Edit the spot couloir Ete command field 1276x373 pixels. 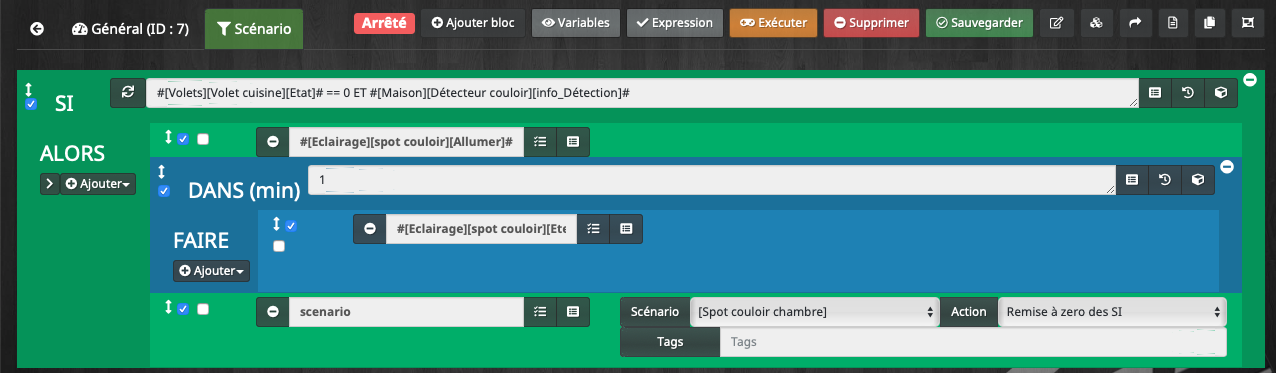tap(482, 229)
